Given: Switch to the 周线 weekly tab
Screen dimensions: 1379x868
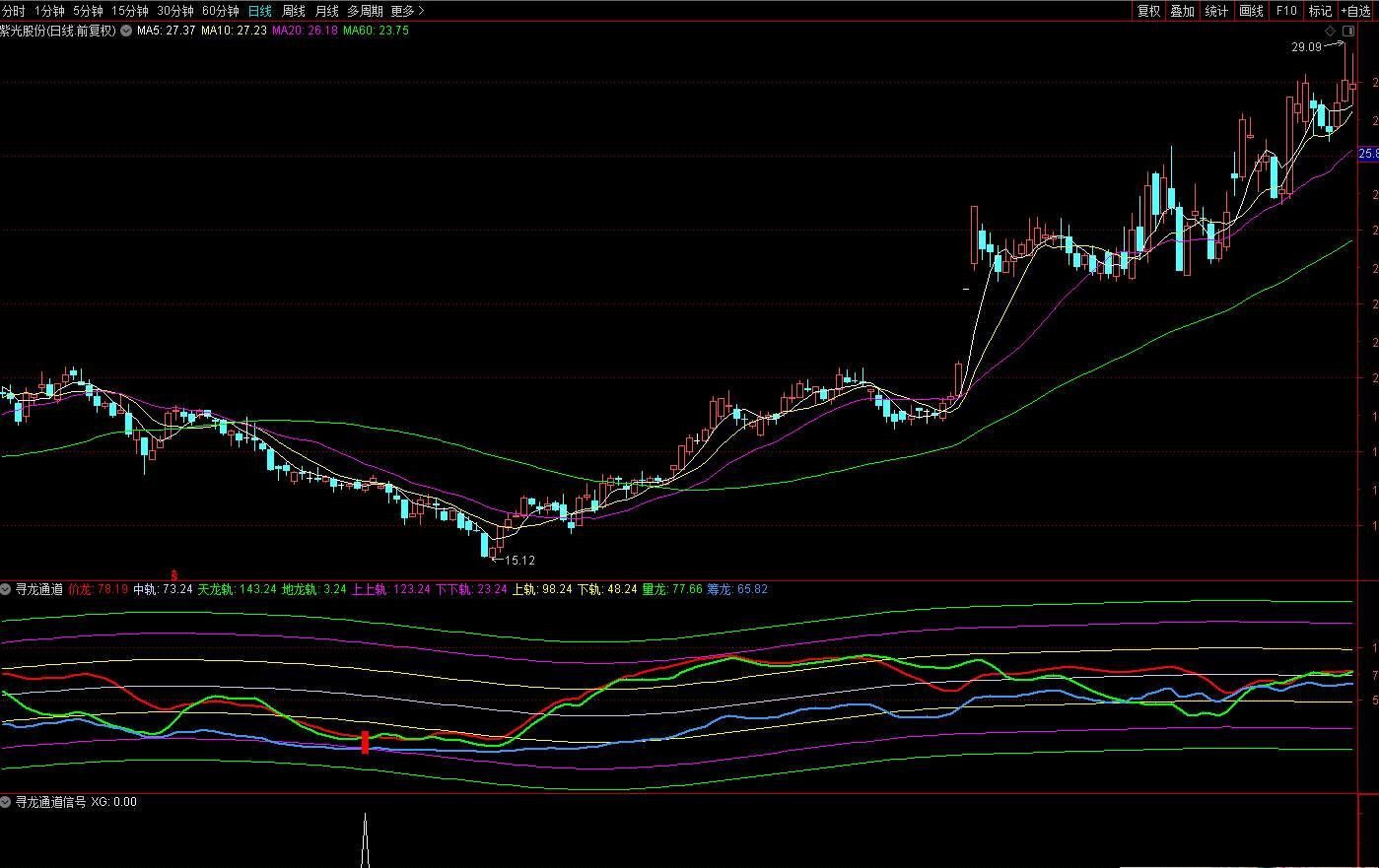Looking at the screenshot, I should [294, 11].
